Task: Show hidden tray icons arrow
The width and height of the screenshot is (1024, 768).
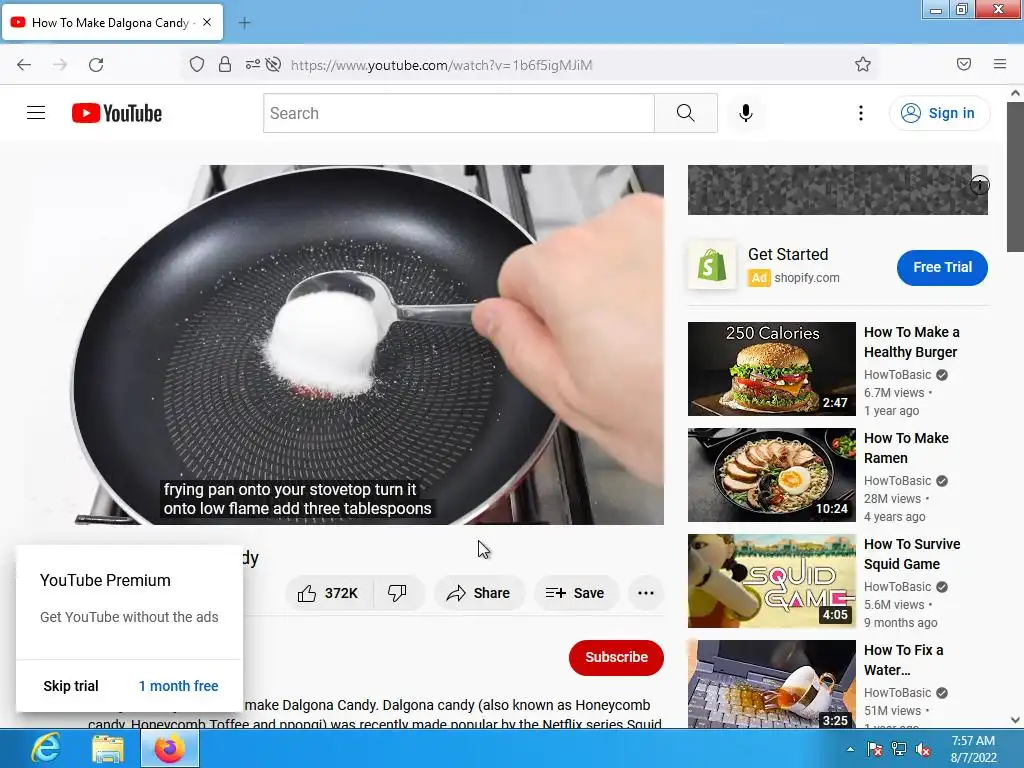Action: click(x=850, y=749)
